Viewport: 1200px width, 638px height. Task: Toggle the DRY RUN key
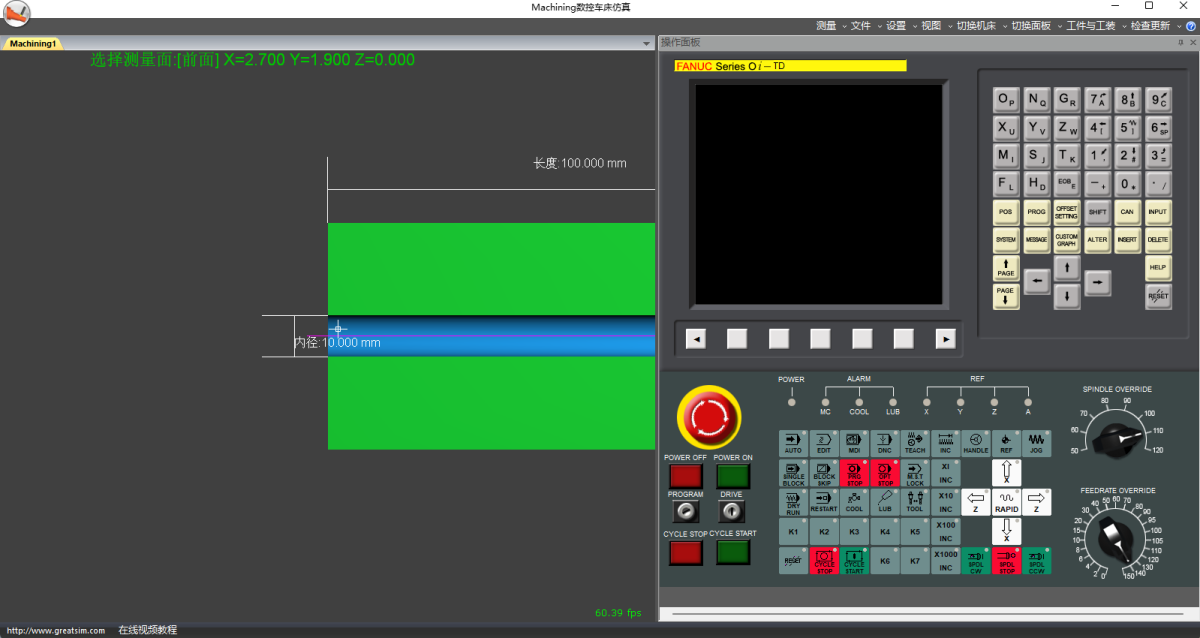793,502
